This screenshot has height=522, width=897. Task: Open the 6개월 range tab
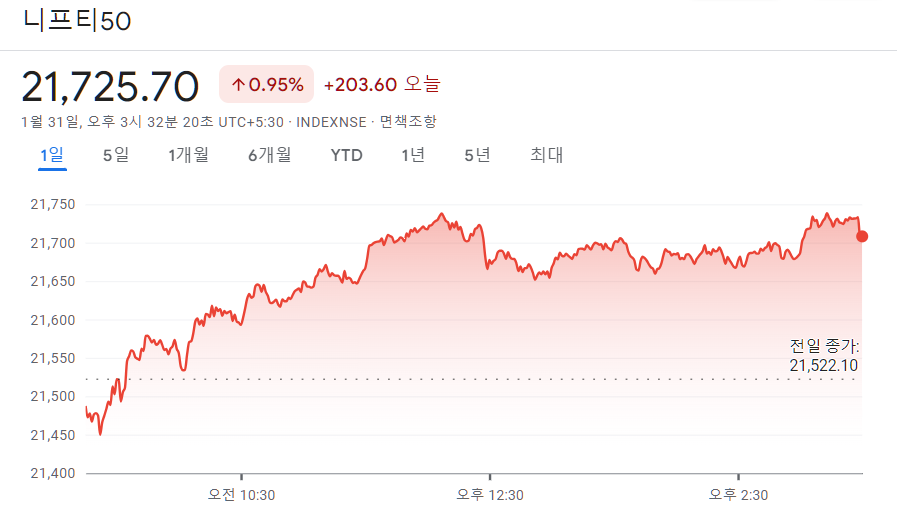(269, 155)
